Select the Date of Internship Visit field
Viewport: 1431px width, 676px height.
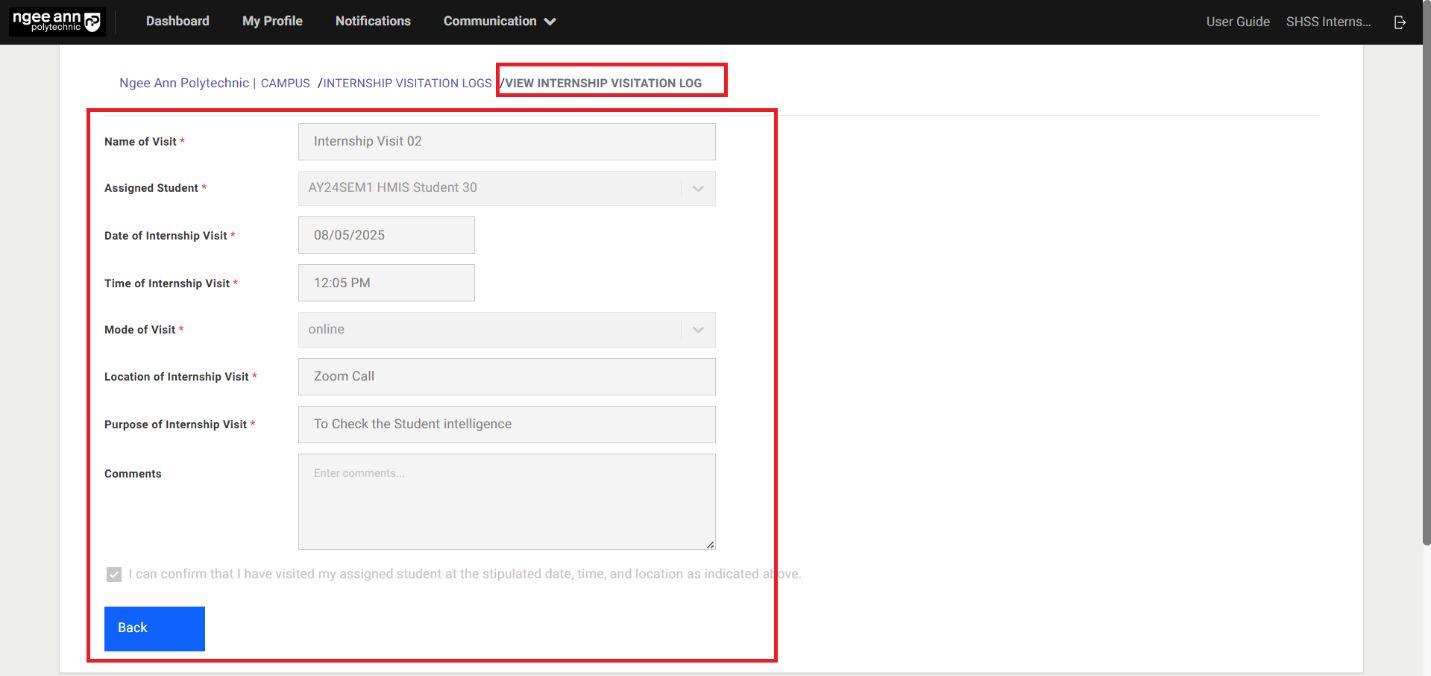(x=386, y=235)
